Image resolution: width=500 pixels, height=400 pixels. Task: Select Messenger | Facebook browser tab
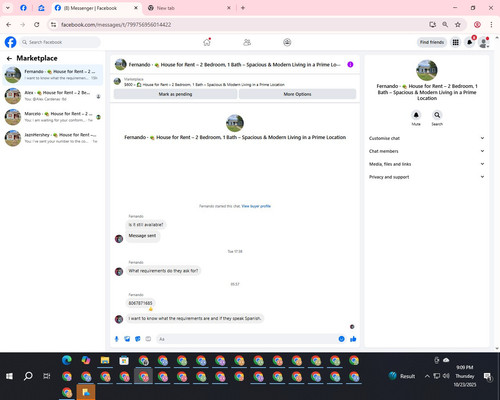[95, 8]
